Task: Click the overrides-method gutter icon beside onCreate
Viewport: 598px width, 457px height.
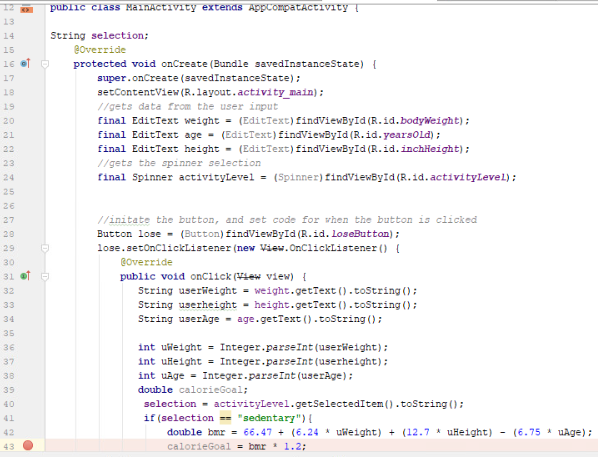Action: [x=26, y=63]
